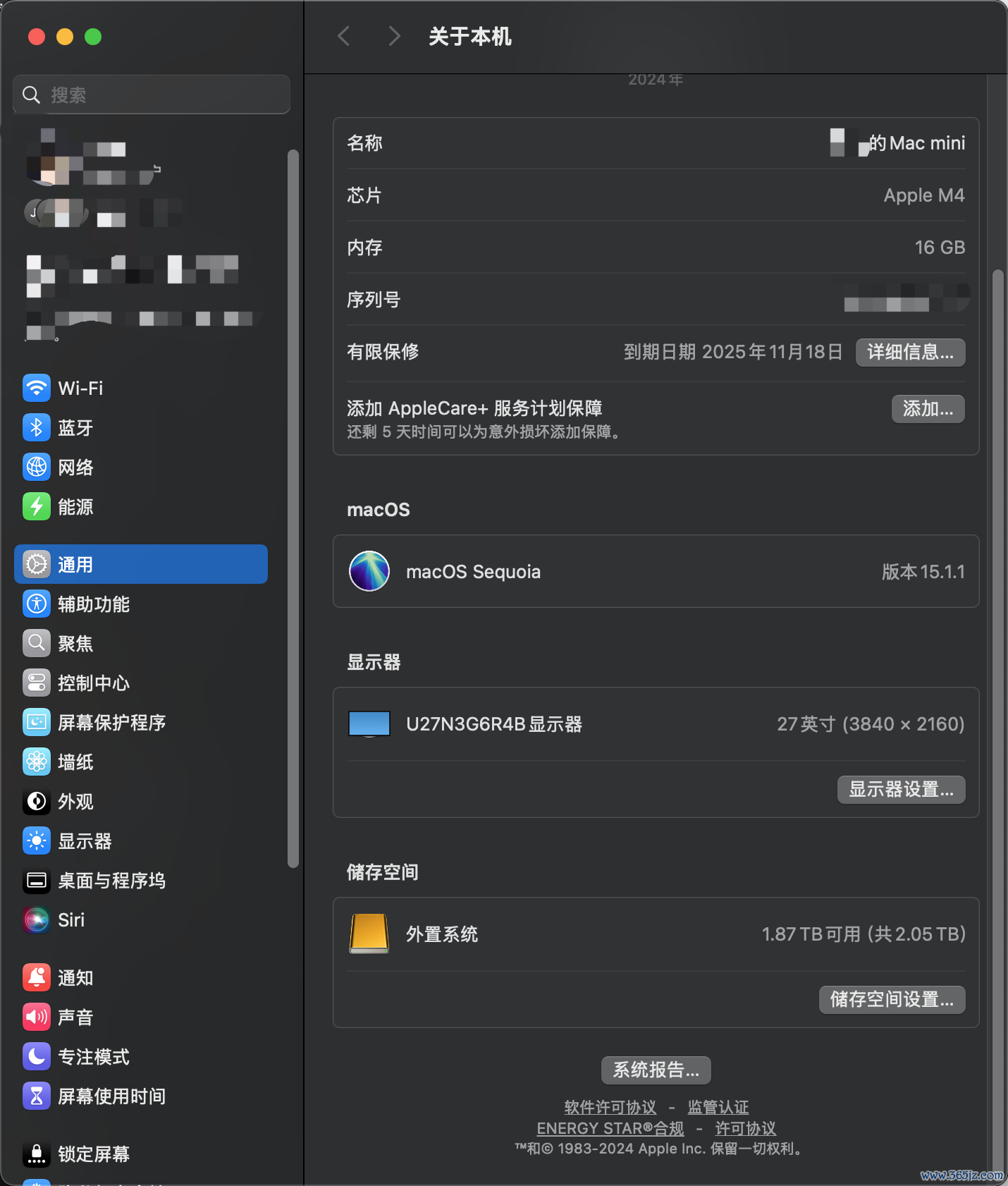Viewport: 1008px width, 1186px height.
Task: Open Desktop & Dock (桌面与程序坞) icon
Action: [x=37, y=880]
